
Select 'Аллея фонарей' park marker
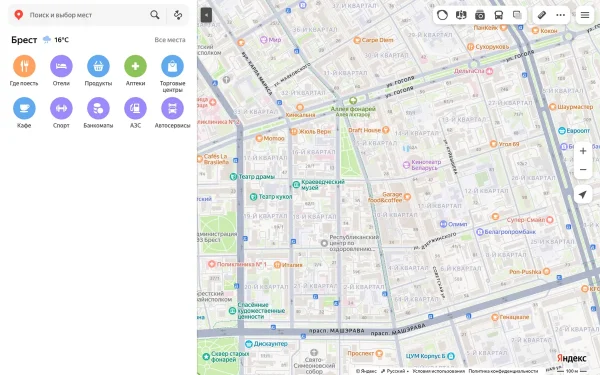[353, 101]
